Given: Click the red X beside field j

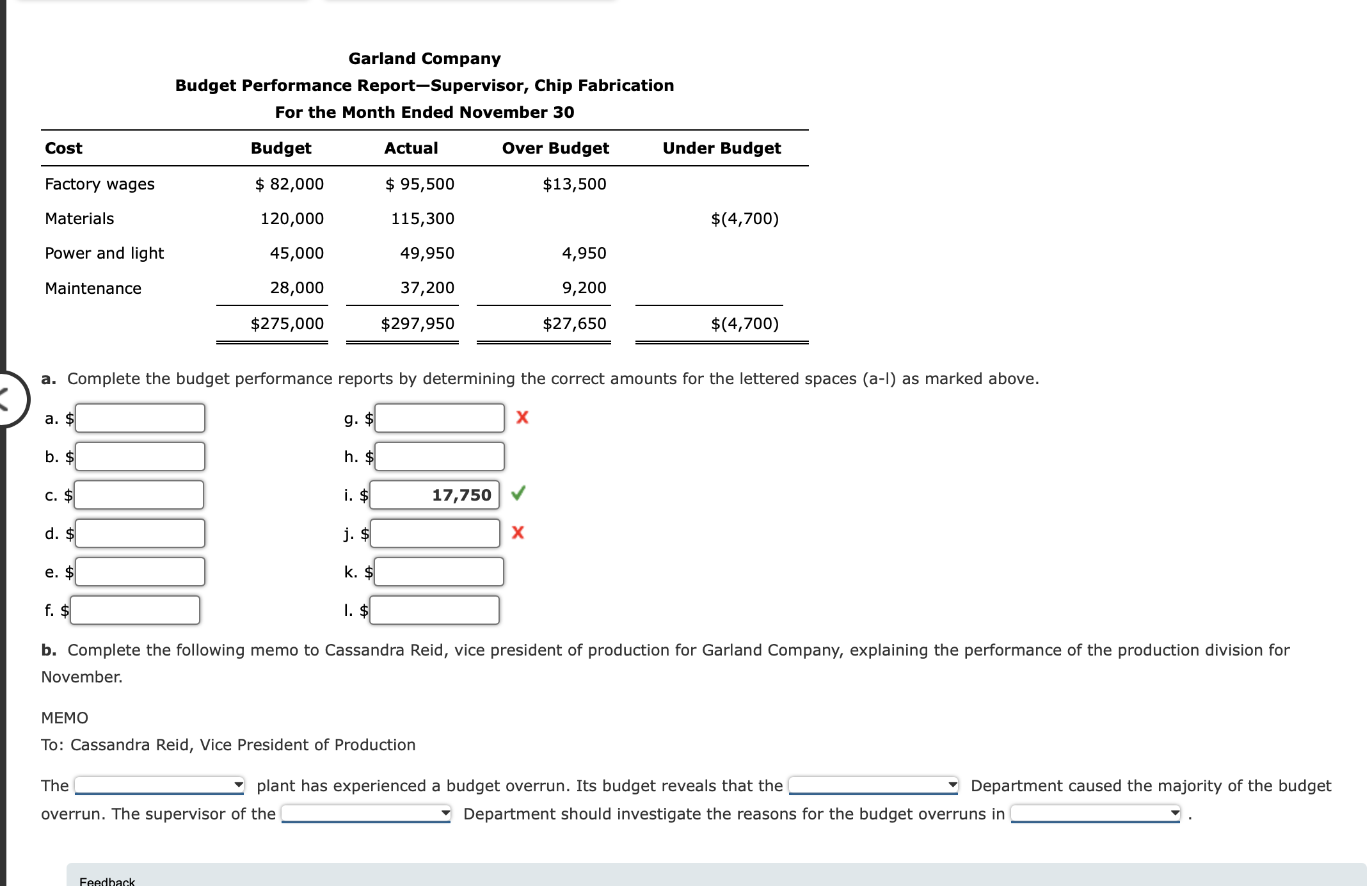Looking at the screenshot, I should [x=518, y=533].
